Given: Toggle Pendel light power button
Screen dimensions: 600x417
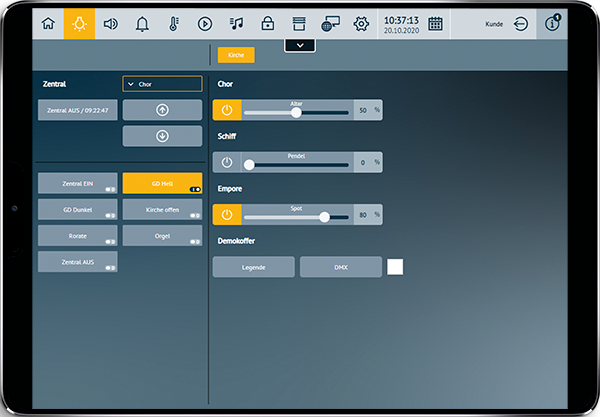Looking at the screenshot, I should point(227,163).
